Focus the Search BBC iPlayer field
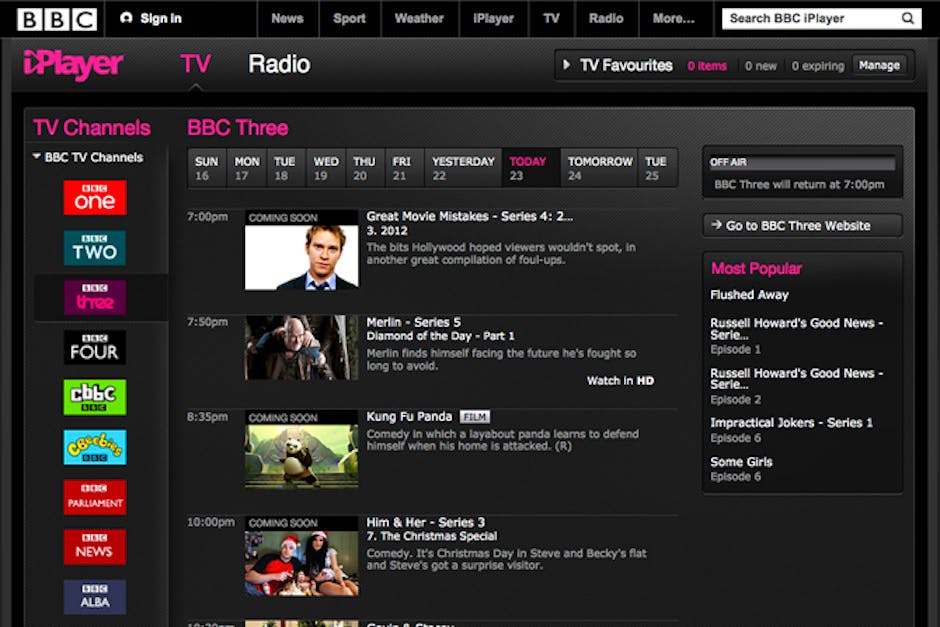 tap(810, 18)
